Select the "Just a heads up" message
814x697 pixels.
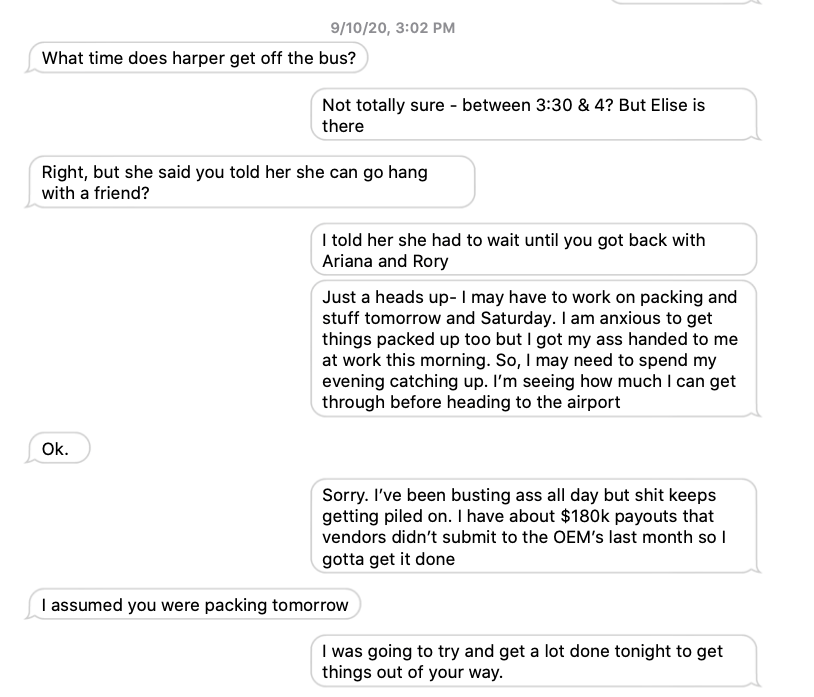pos(533,349)
